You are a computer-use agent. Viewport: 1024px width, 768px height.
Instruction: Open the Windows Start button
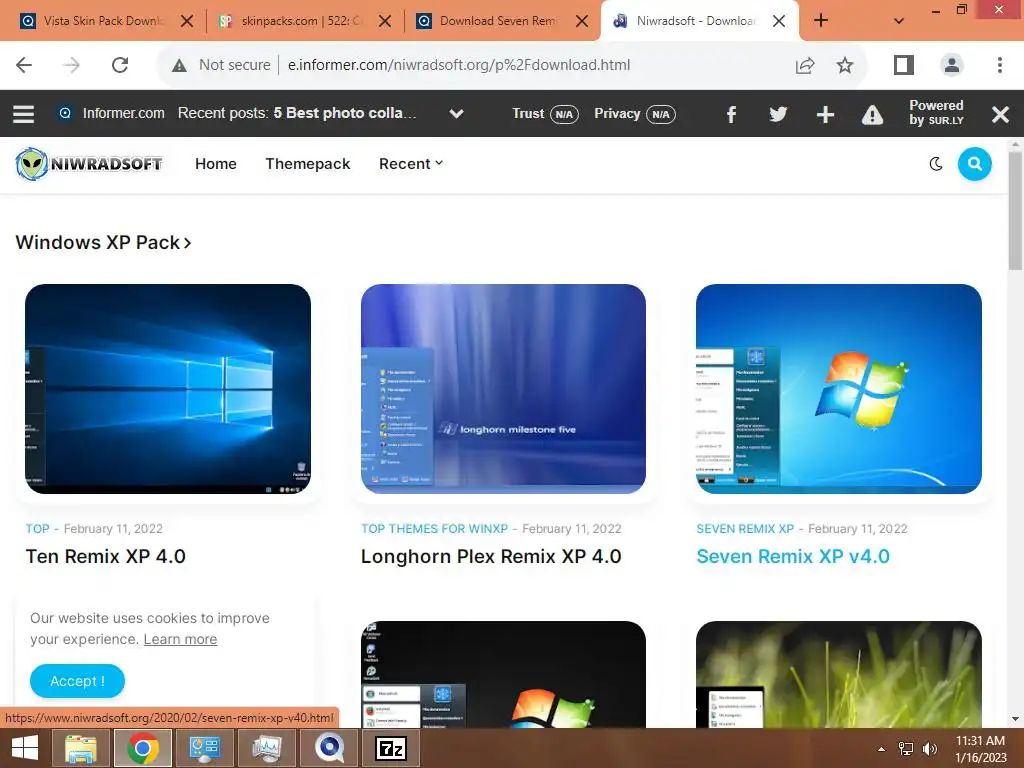[x=25, y=748]
